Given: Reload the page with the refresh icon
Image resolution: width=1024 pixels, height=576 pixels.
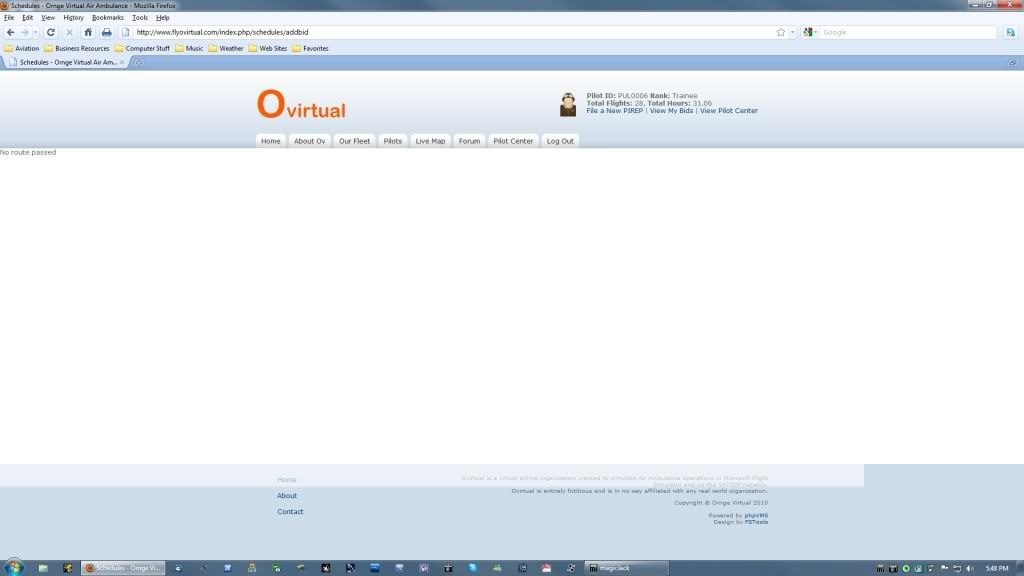Looking at the screenshot, I should click(50, 32).
